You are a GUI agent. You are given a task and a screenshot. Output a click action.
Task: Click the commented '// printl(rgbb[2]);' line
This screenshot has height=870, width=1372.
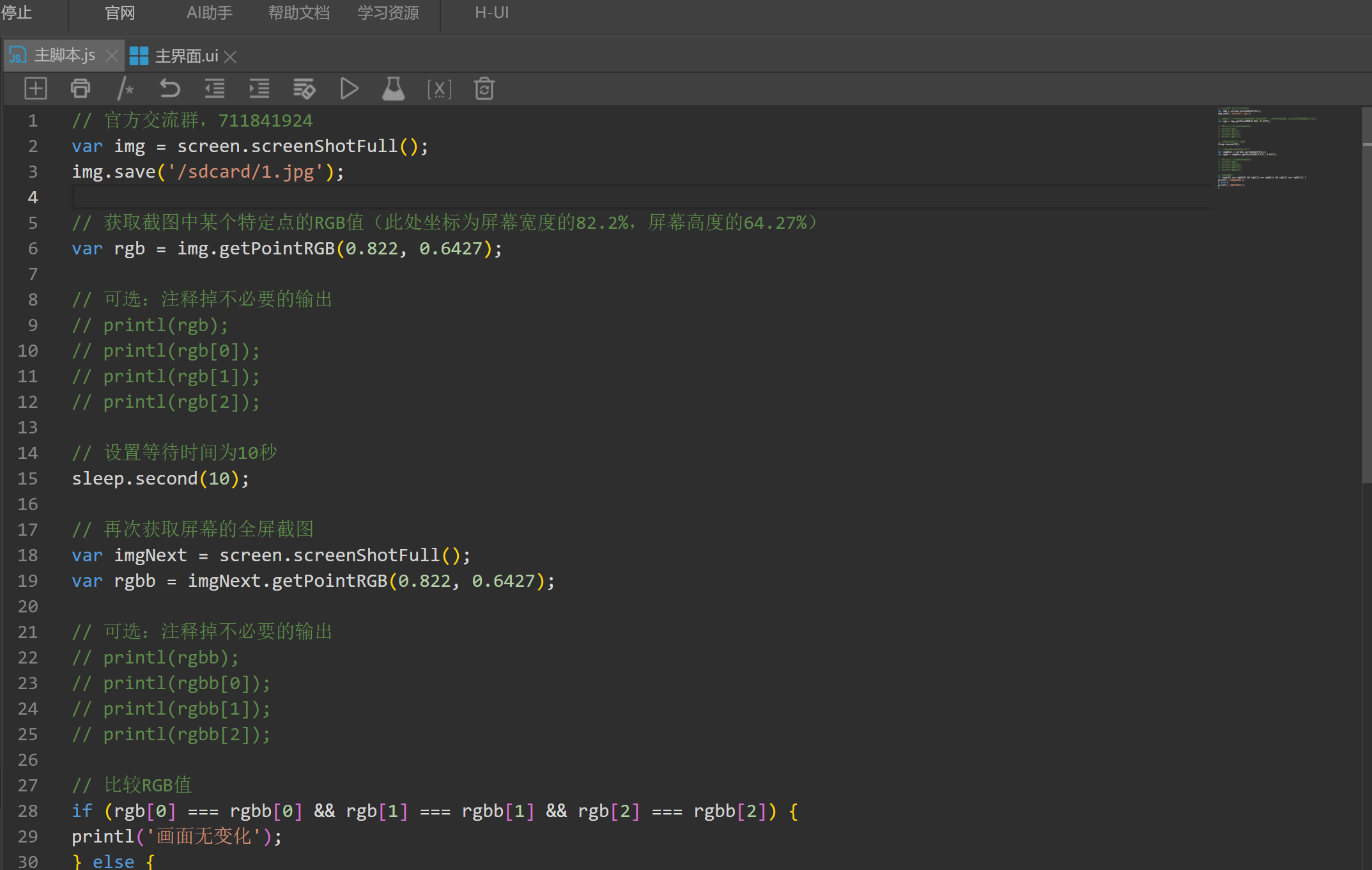(x=171, y=734)
